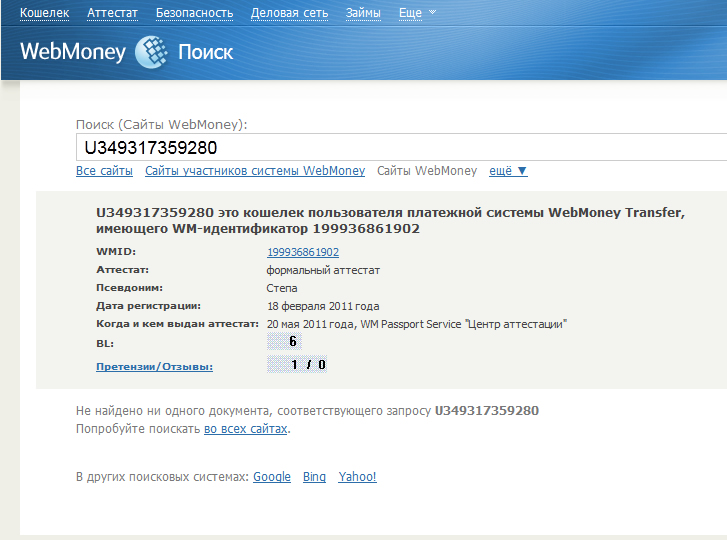The image size is (727, 540).
Task: Click the Не найдено ни одного документа message
Action: [x=307, y=411]
